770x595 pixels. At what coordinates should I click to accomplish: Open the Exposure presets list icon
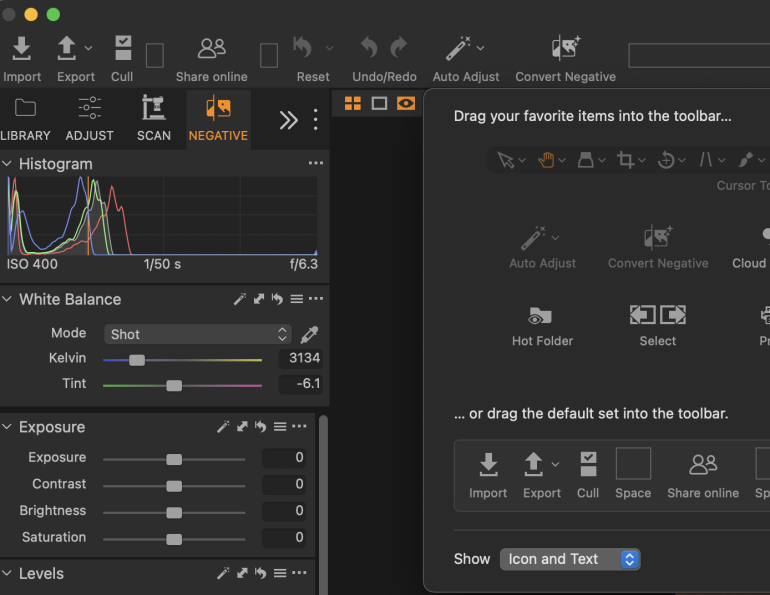280,427
